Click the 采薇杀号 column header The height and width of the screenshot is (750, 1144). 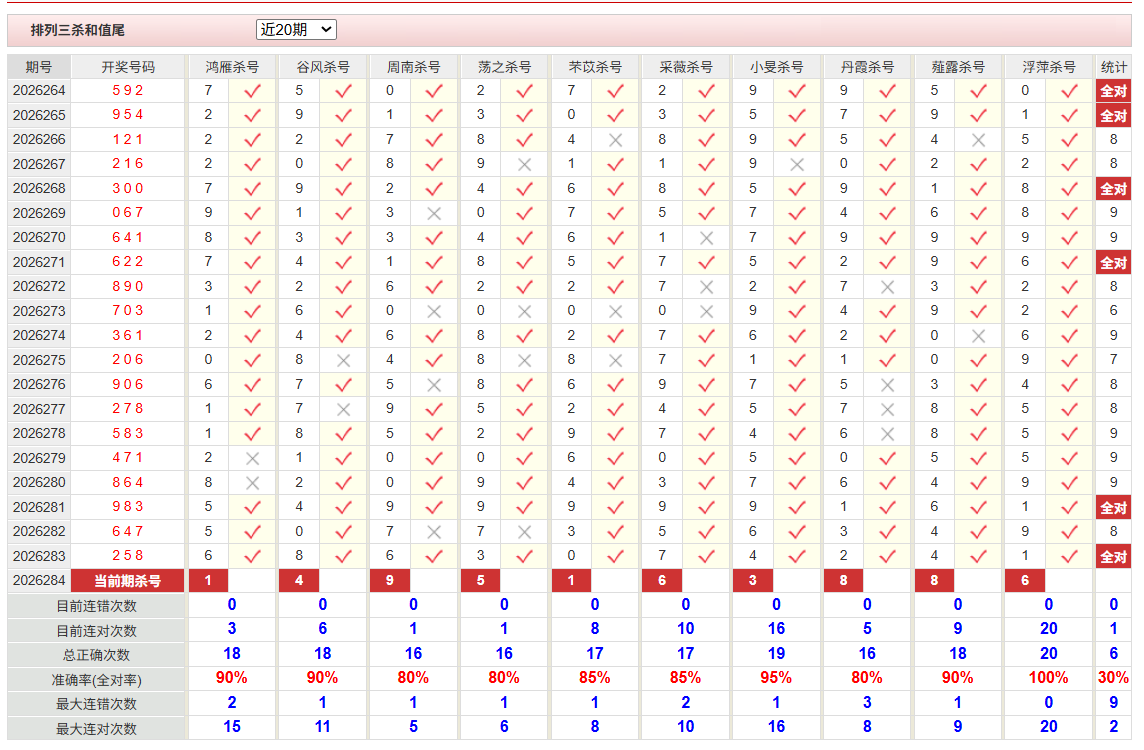685,67
